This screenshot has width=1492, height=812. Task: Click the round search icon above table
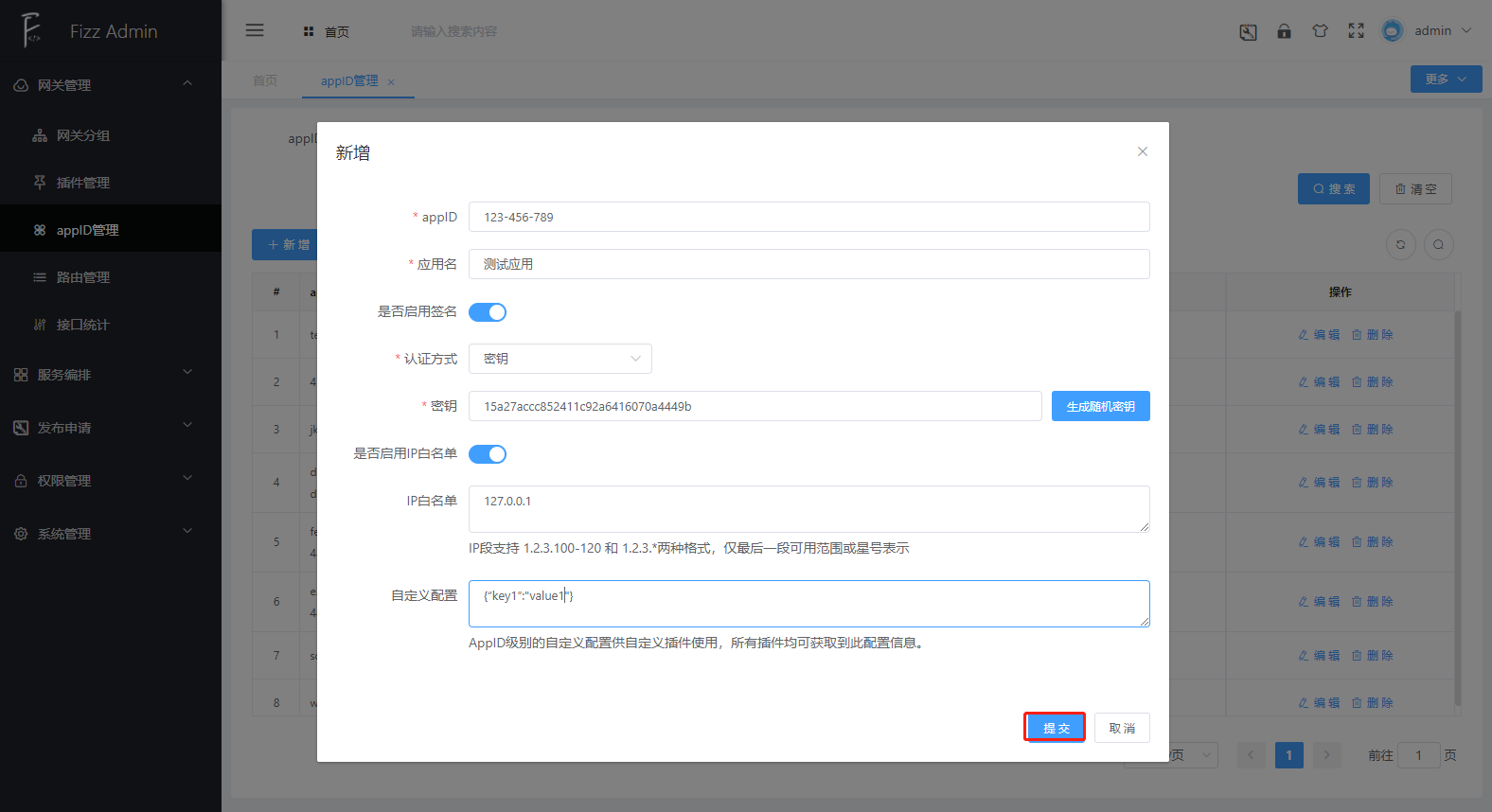point(1438,245)
